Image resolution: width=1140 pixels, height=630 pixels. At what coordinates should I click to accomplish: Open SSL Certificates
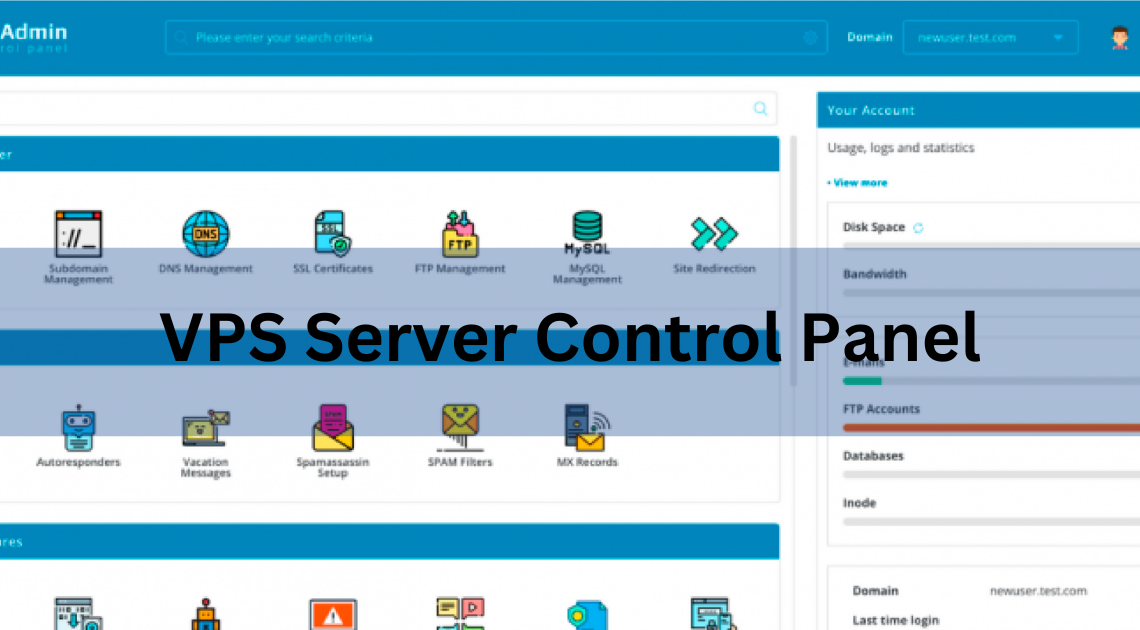click(332, 232)
